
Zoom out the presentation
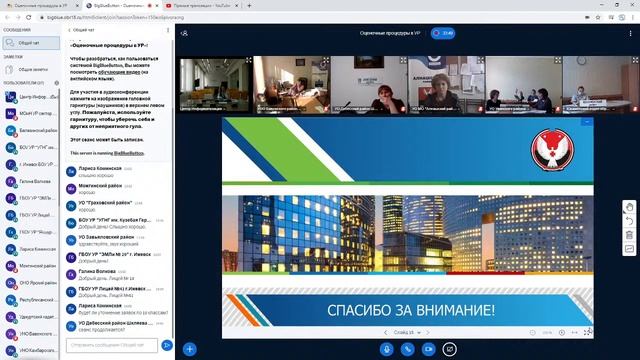click(x=533, y=333)
